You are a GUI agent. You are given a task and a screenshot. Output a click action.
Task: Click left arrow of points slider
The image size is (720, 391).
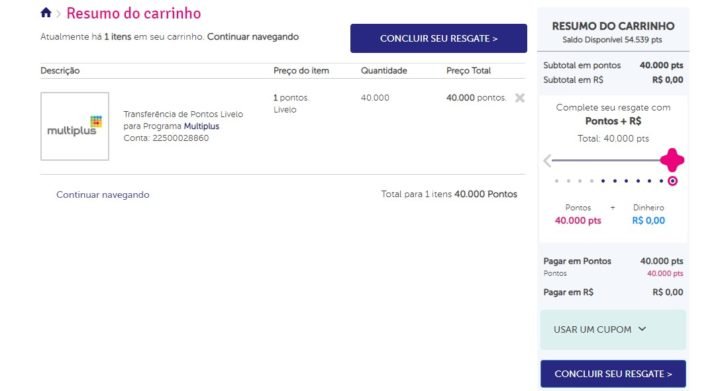(x=547, y=161)
